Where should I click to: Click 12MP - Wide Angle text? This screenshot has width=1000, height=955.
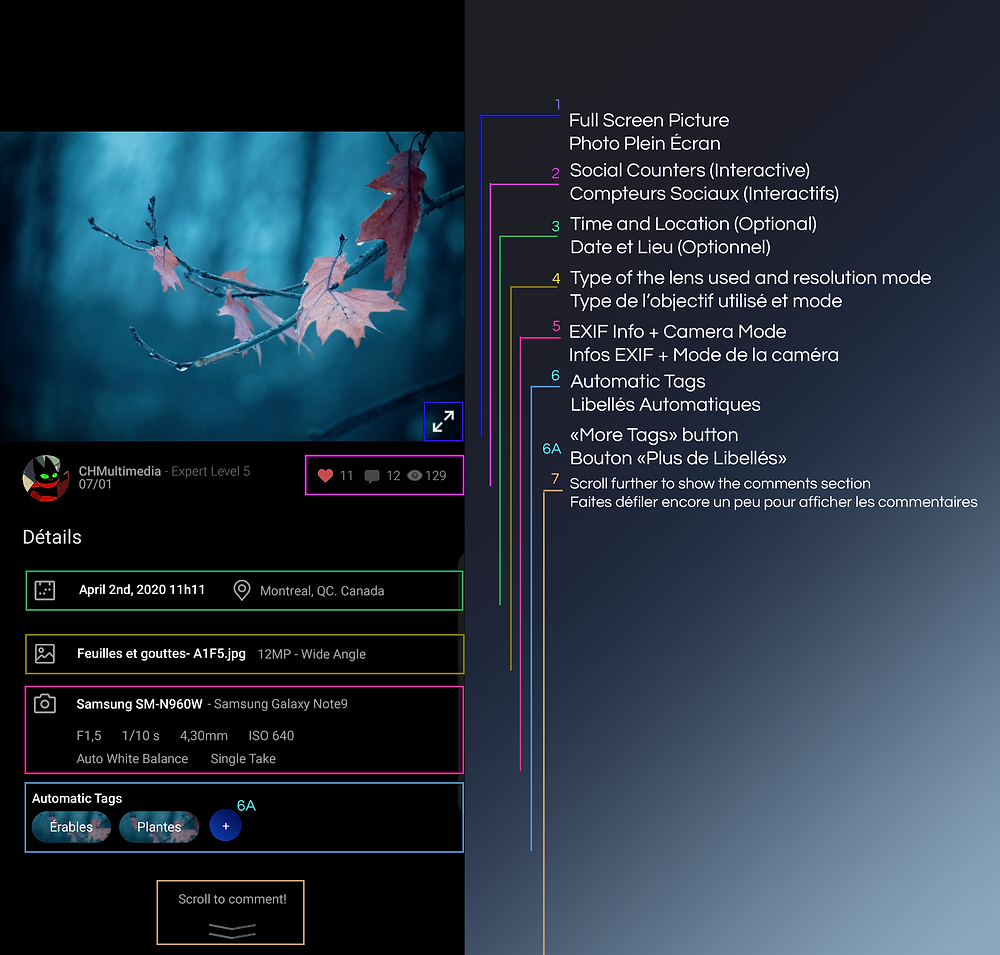point(312,654)
